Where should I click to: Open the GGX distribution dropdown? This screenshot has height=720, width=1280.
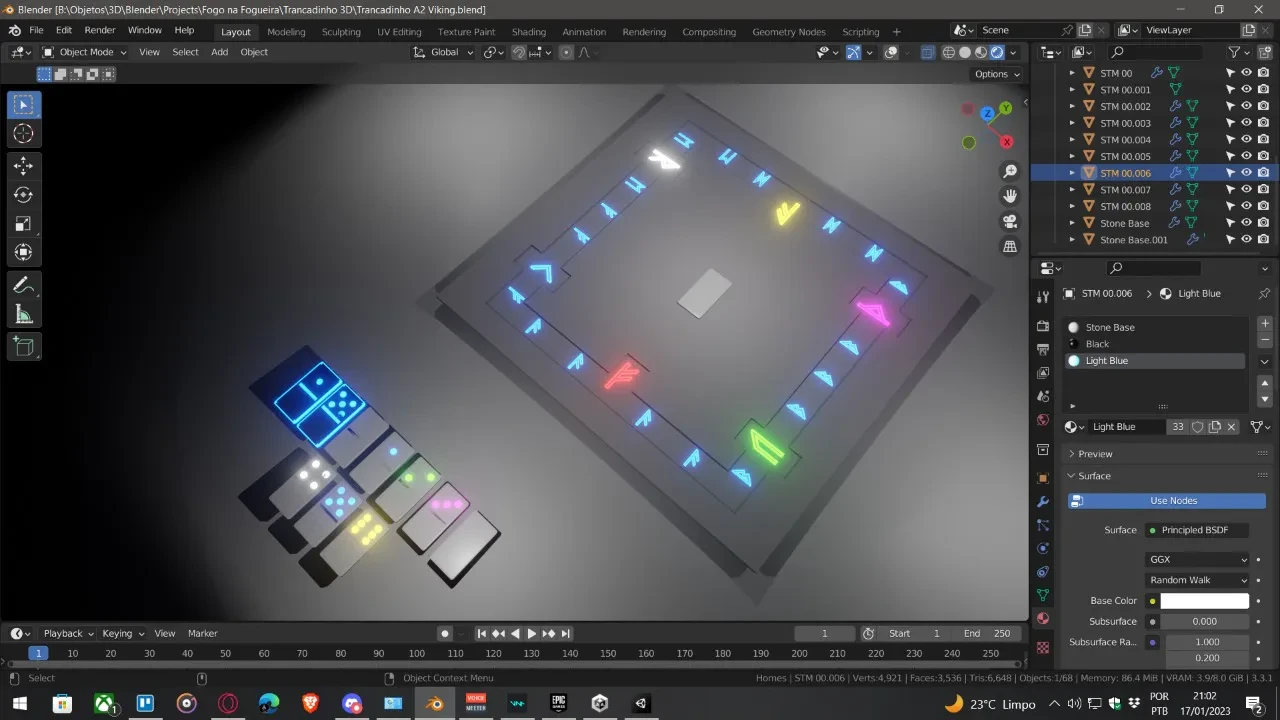point(1197,560)
